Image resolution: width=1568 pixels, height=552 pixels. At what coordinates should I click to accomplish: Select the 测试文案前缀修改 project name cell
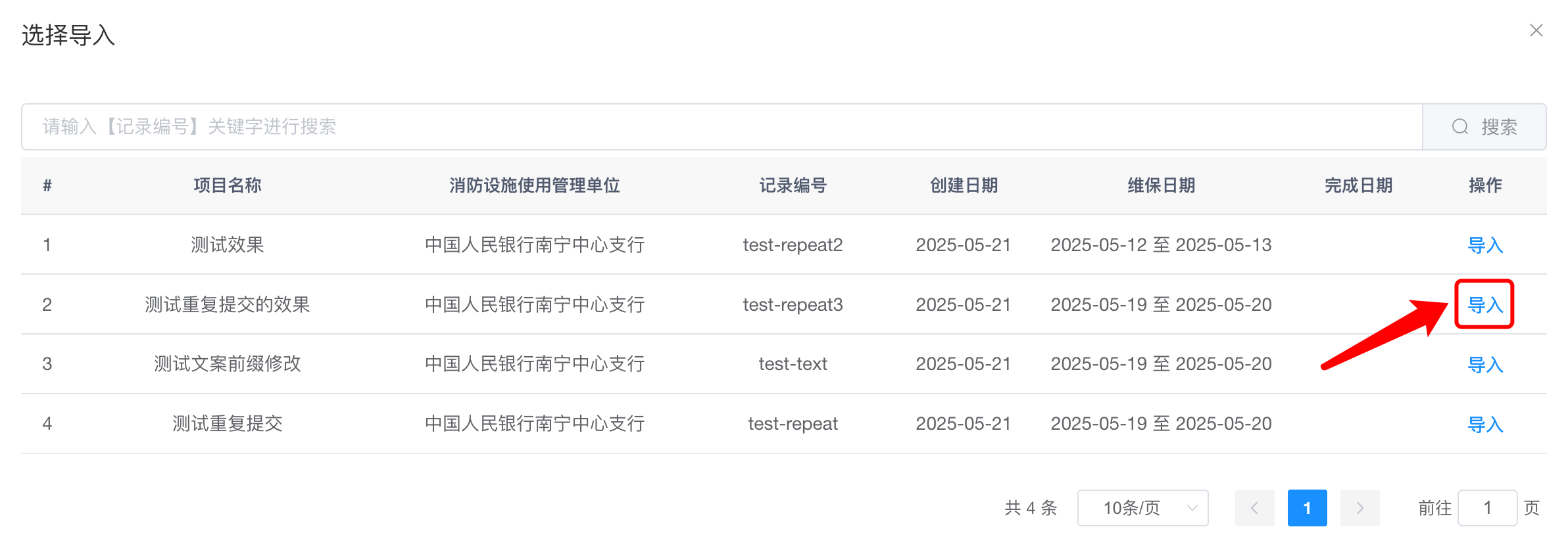pyautogui.click(x=228, y=364)
